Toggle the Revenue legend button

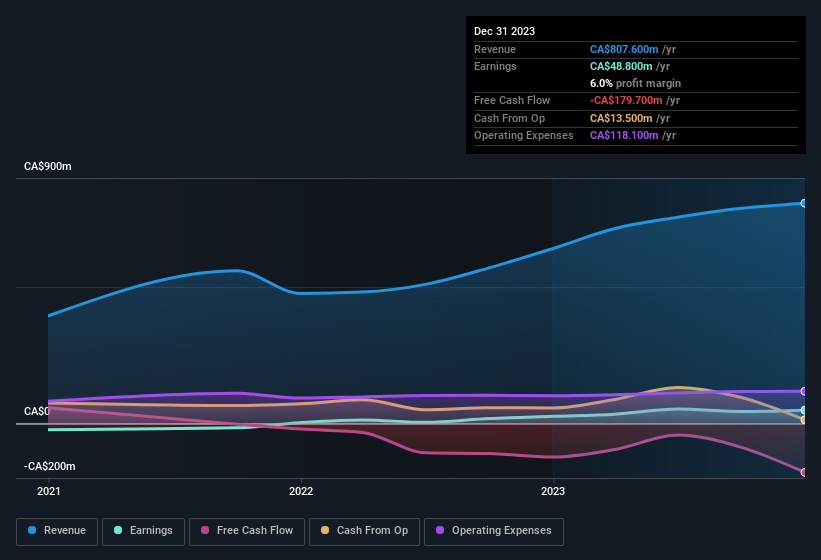coord(57,531)
